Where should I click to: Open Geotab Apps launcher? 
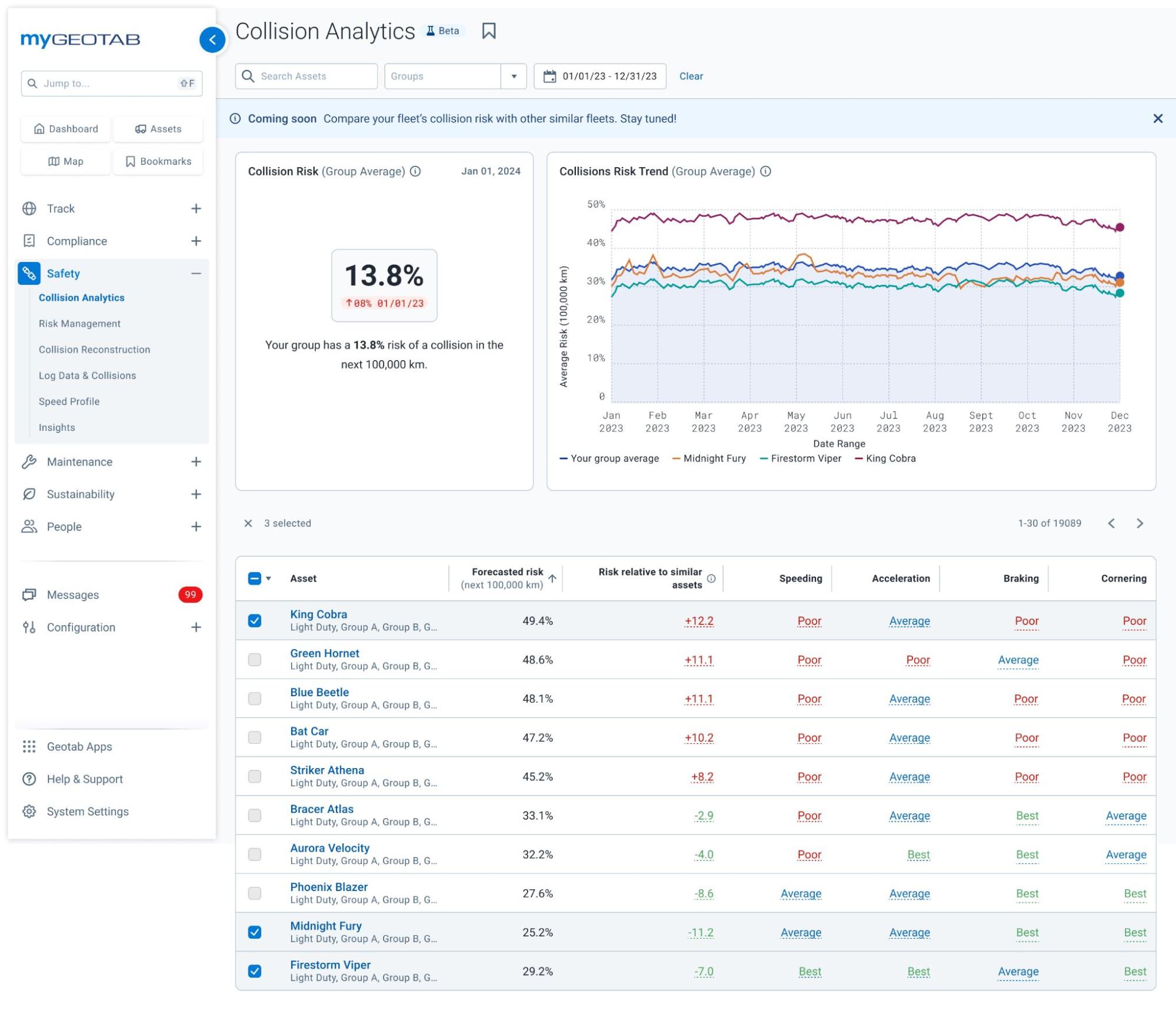(79, 746)
